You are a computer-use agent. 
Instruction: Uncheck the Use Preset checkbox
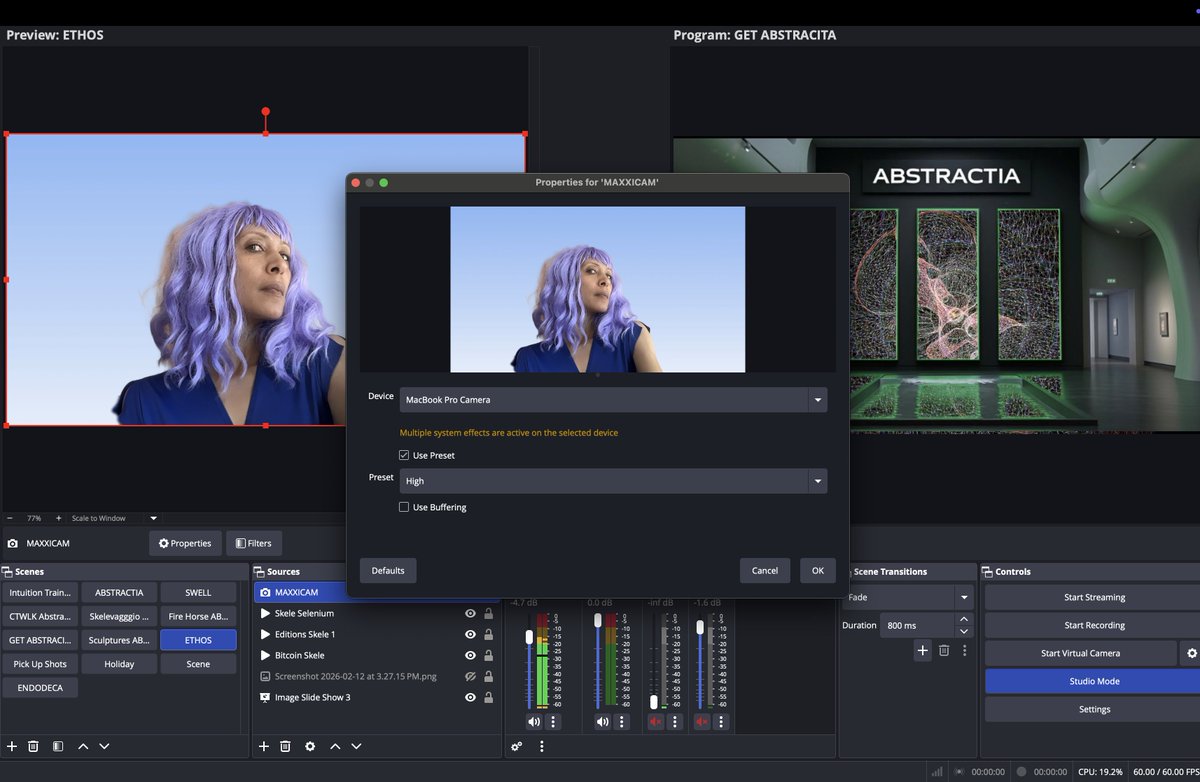(x=404, y=455)
